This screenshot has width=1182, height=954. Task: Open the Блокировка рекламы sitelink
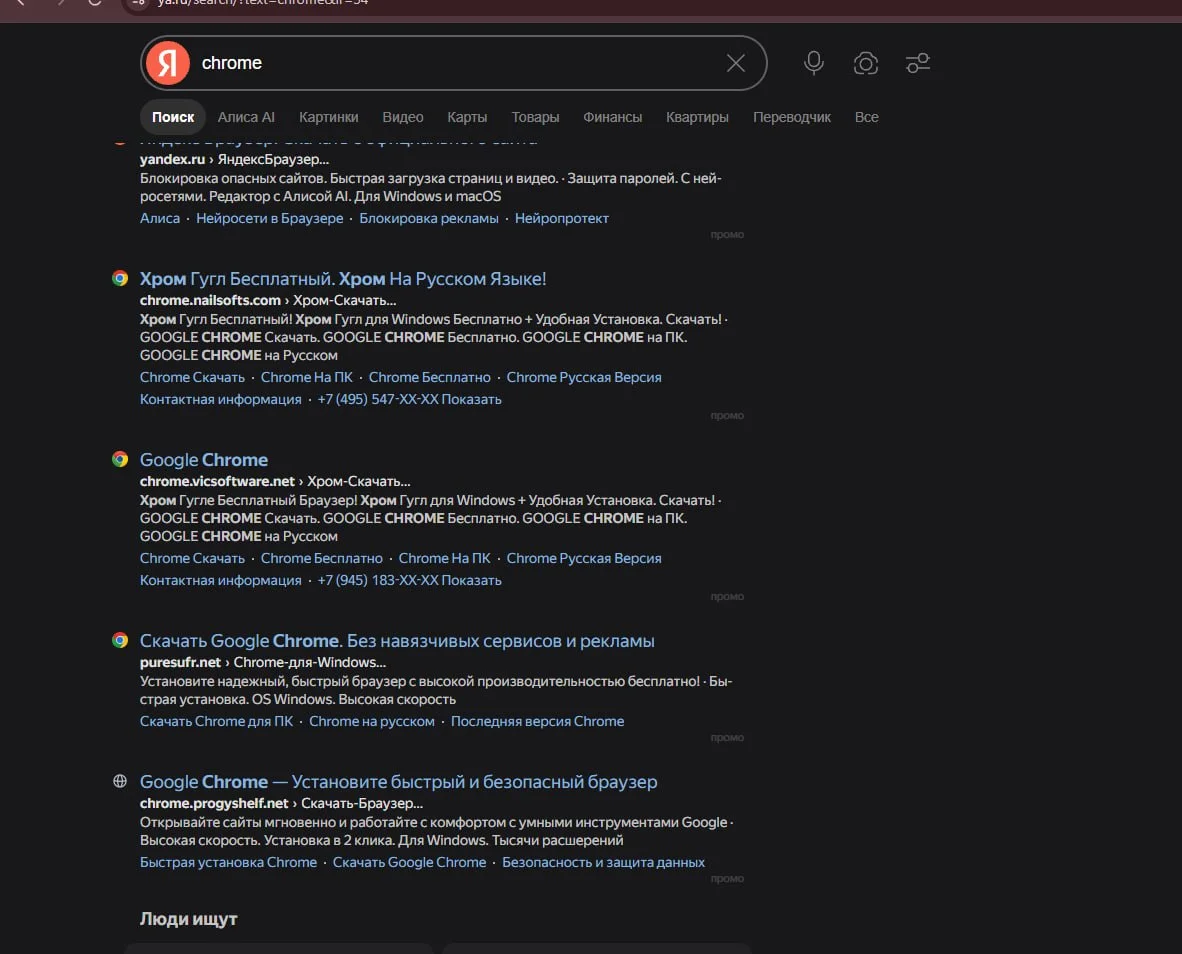[428, 219]
